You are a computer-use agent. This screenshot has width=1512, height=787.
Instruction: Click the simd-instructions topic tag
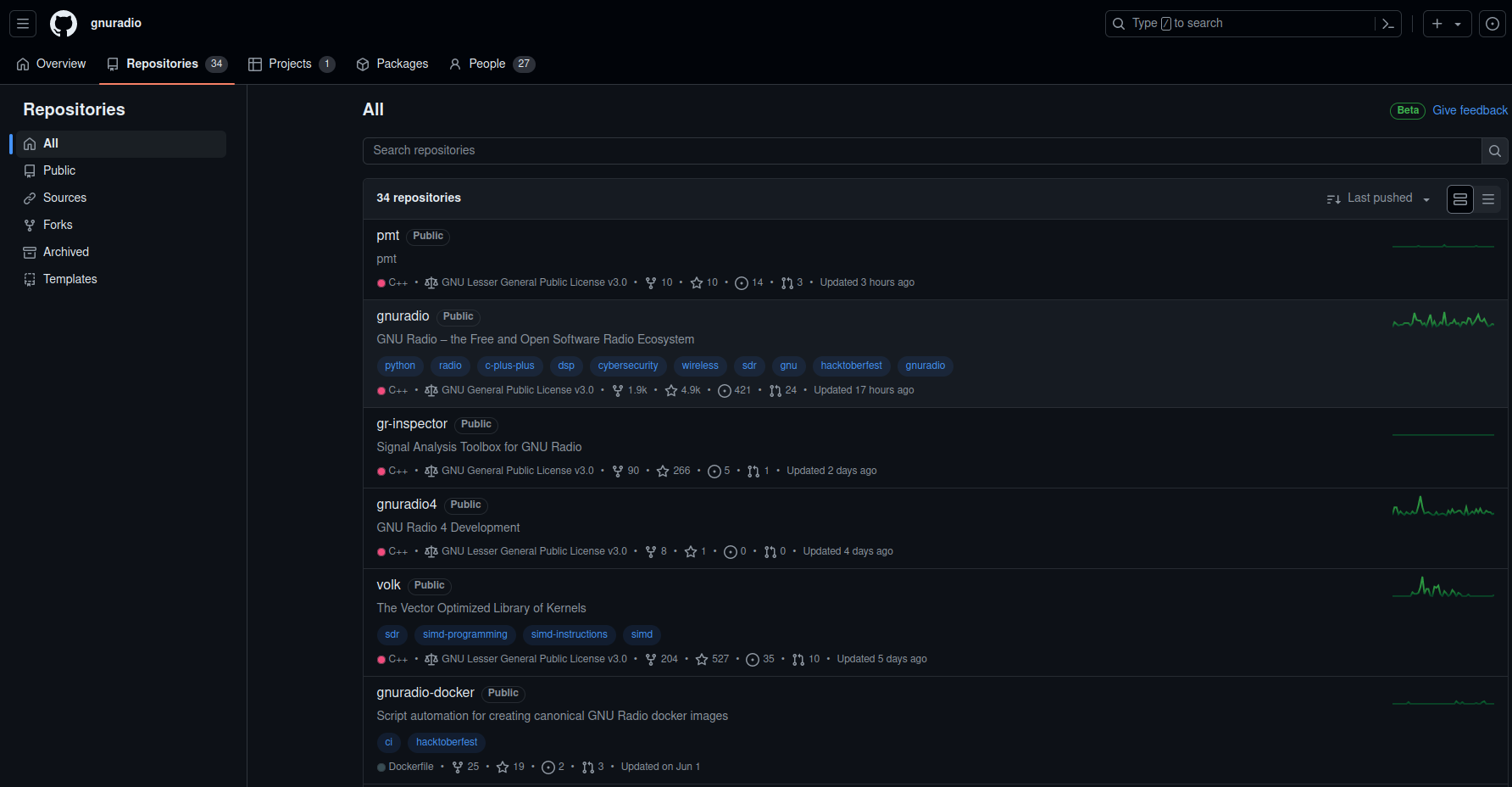(x=570, y=634)
